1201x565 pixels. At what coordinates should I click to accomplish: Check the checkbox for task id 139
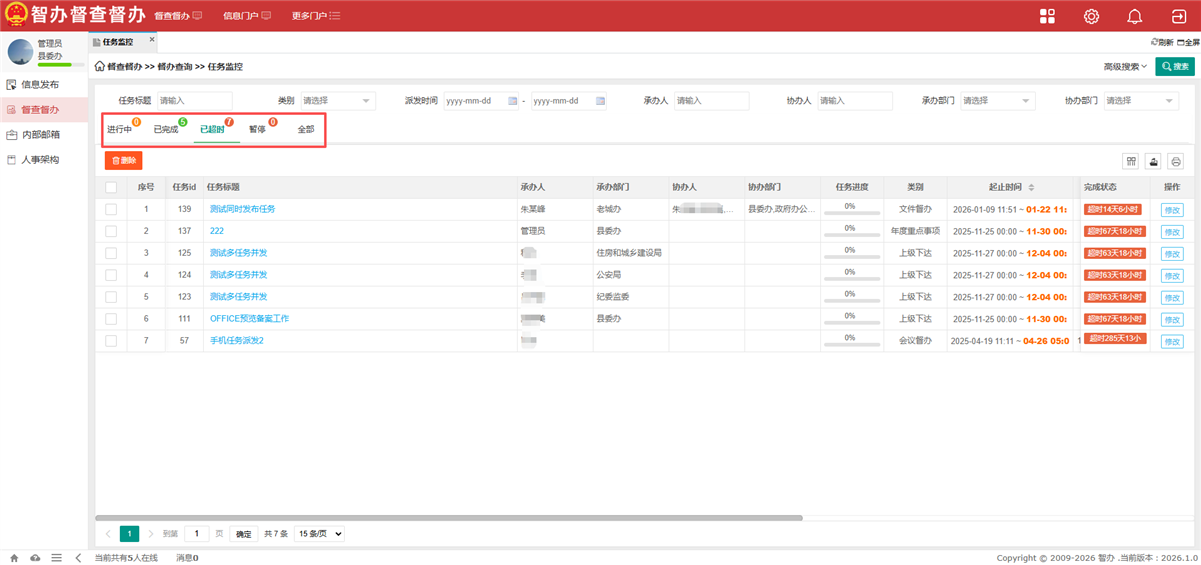tap(111, 209)
